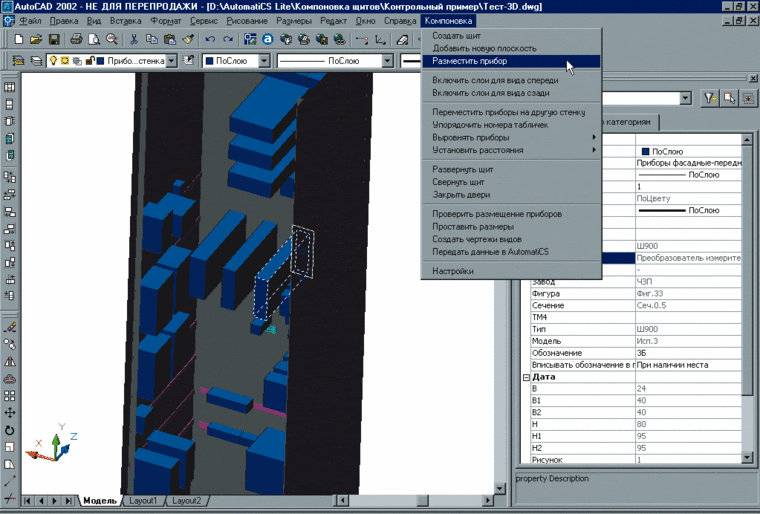
Task: Switch to the 'по категориям' properties tab
Action: [629, 122]
